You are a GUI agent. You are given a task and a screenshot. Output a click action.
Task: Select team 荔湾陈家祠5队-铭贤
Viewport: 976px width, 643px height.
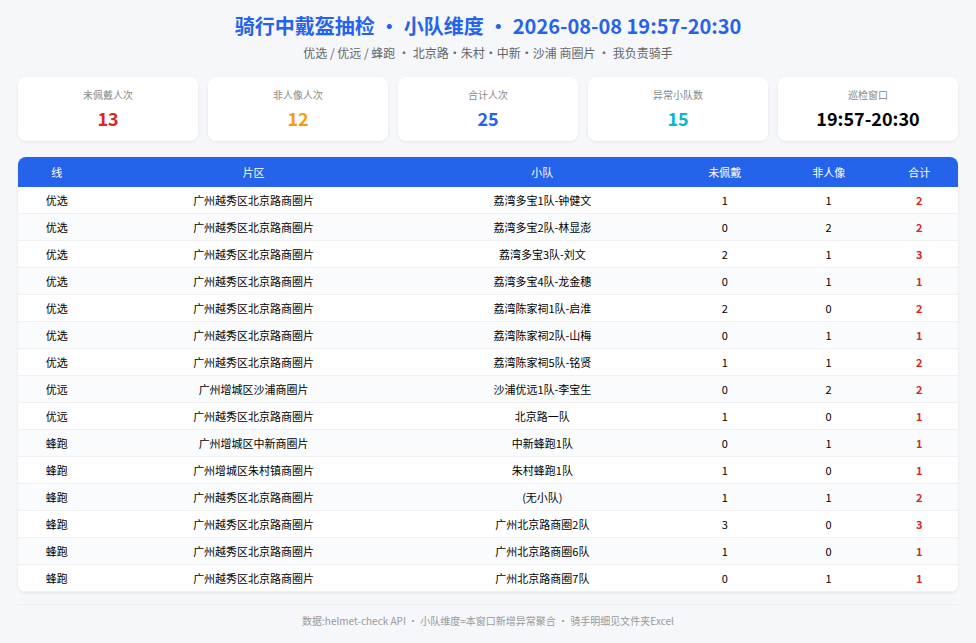[542, 363]
